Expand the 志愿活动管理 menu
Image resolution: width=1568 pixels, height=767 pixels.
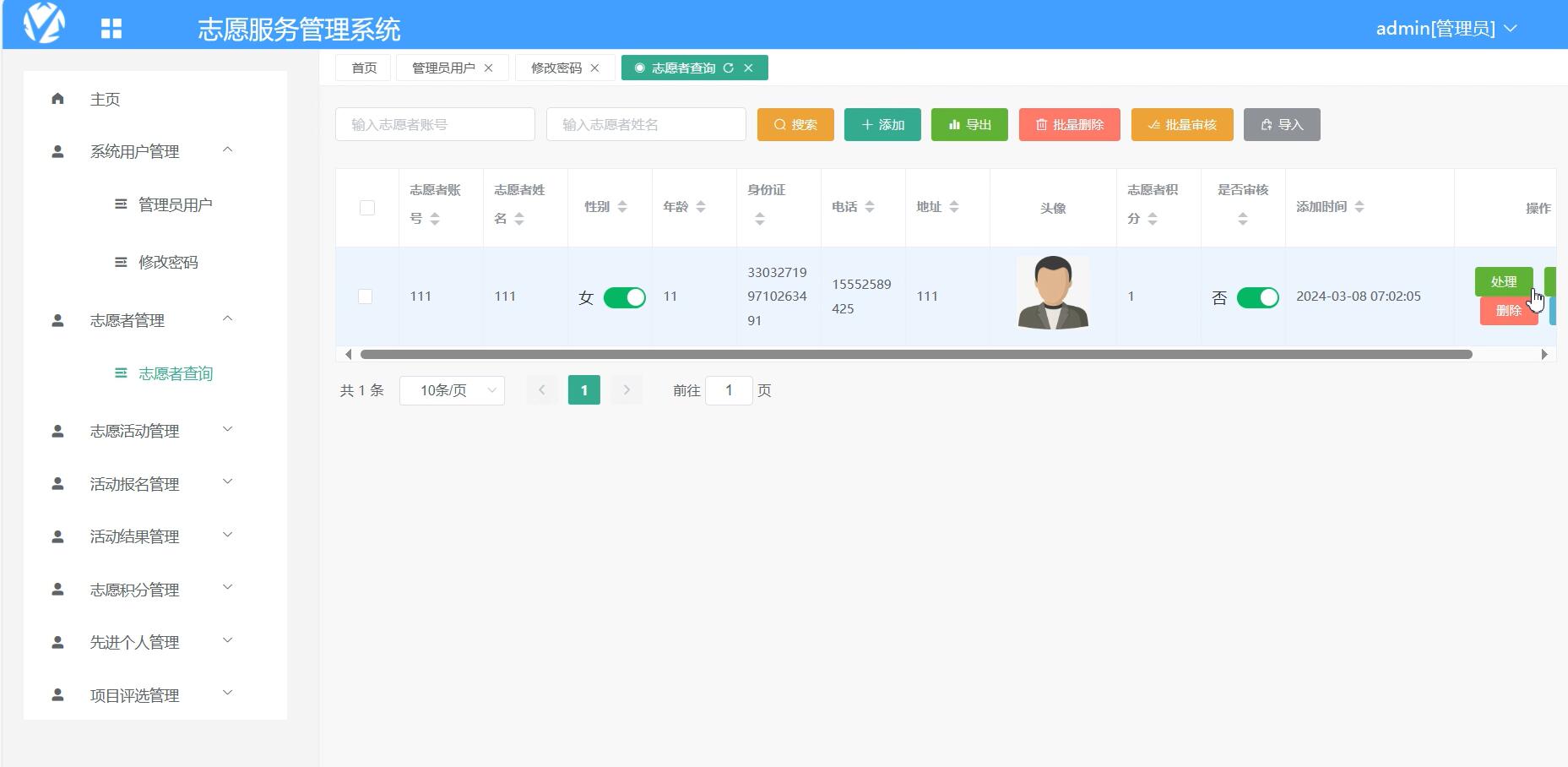click(227, 430)
